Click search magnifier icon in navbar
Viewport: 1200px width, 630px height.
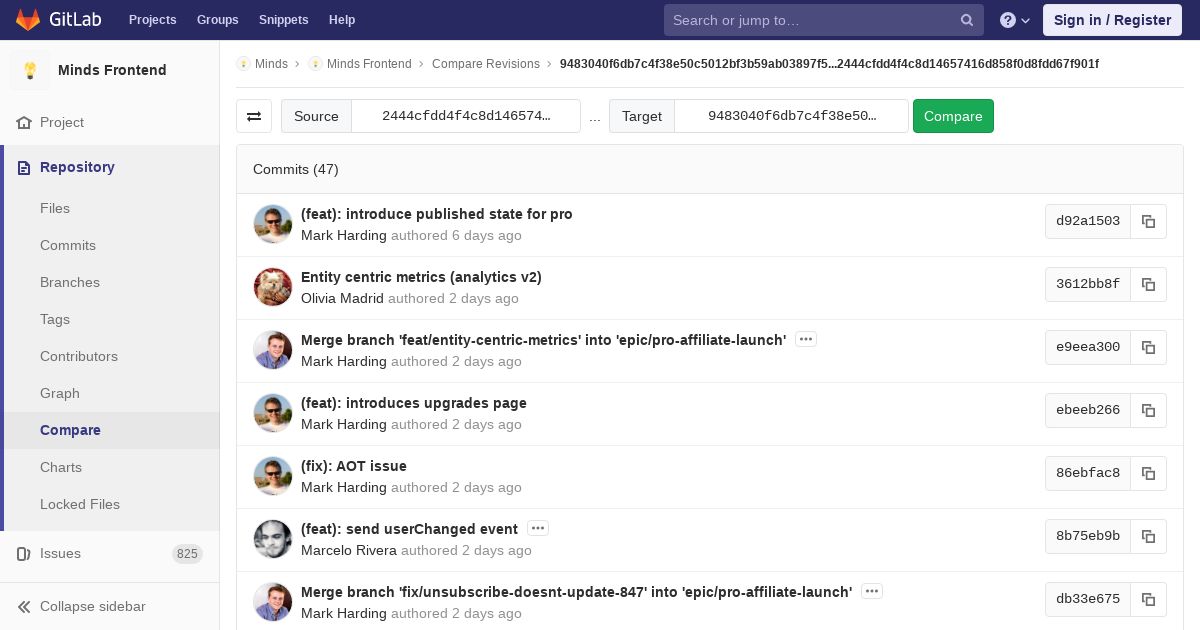[966, 20]
